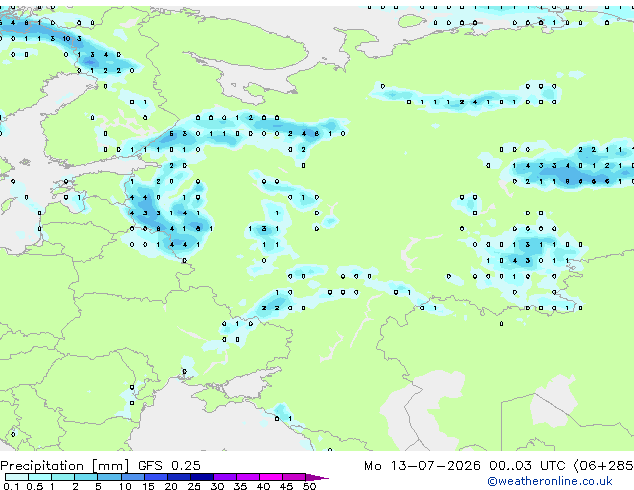The height and width of the screenshot is (490, 634).
Task: Click the 'GFS 0.25' model label
Action: pyautogui.click(x=169, y=466)
